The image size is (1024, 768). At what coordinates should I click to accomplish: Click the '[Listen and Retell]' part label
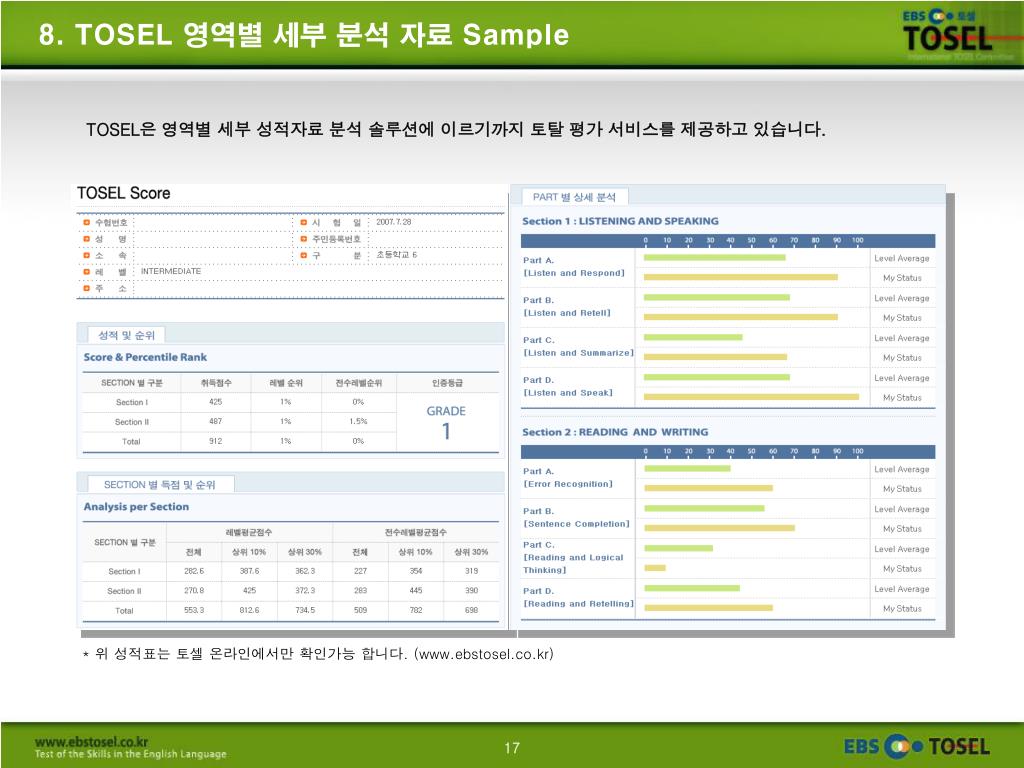[x=567, y=313]
